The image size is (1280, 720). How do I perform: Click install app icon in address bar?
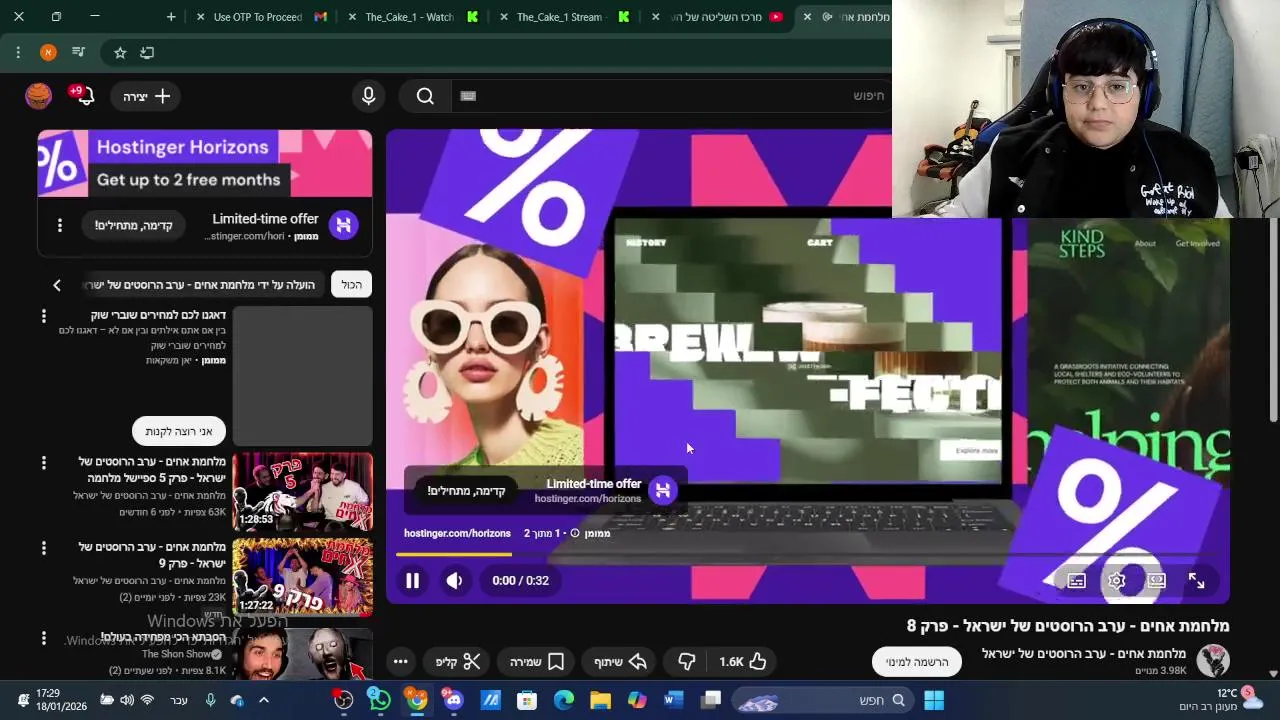pos(147,52)
